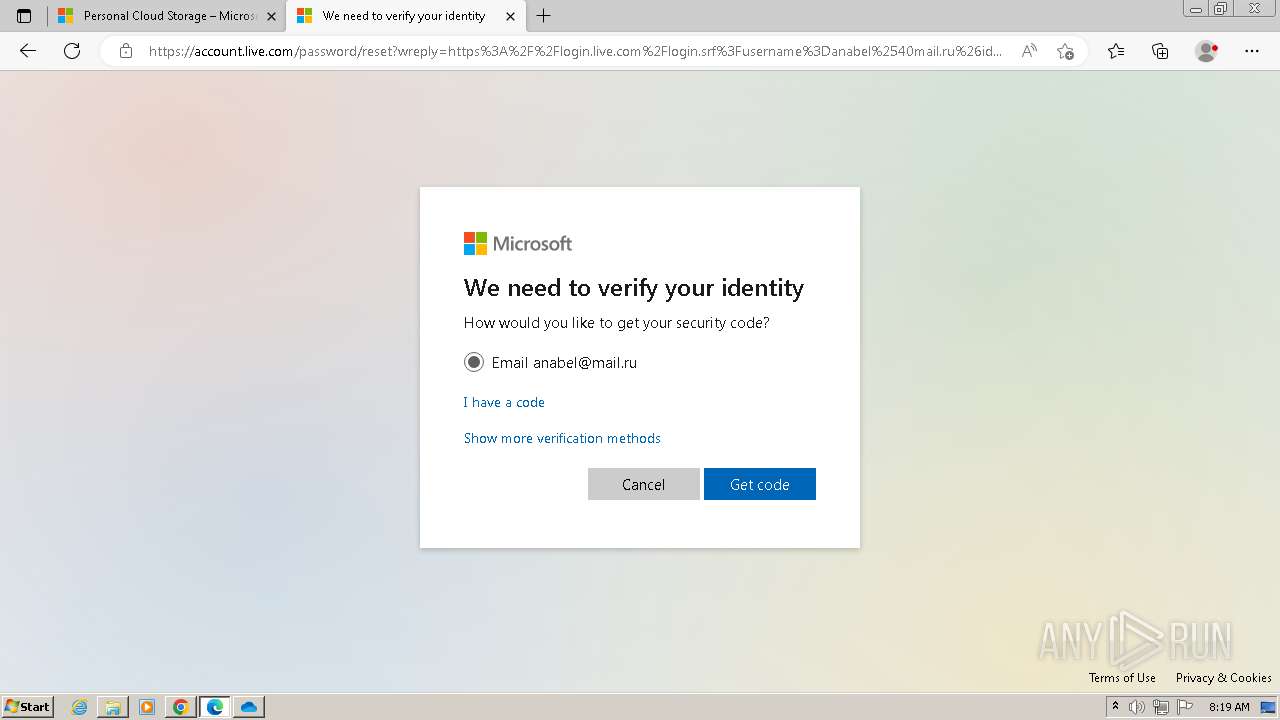The width and height of the screenshot is (1280, 720).
Task: Open the Collections panel
Action: [x=1160, y=51]
